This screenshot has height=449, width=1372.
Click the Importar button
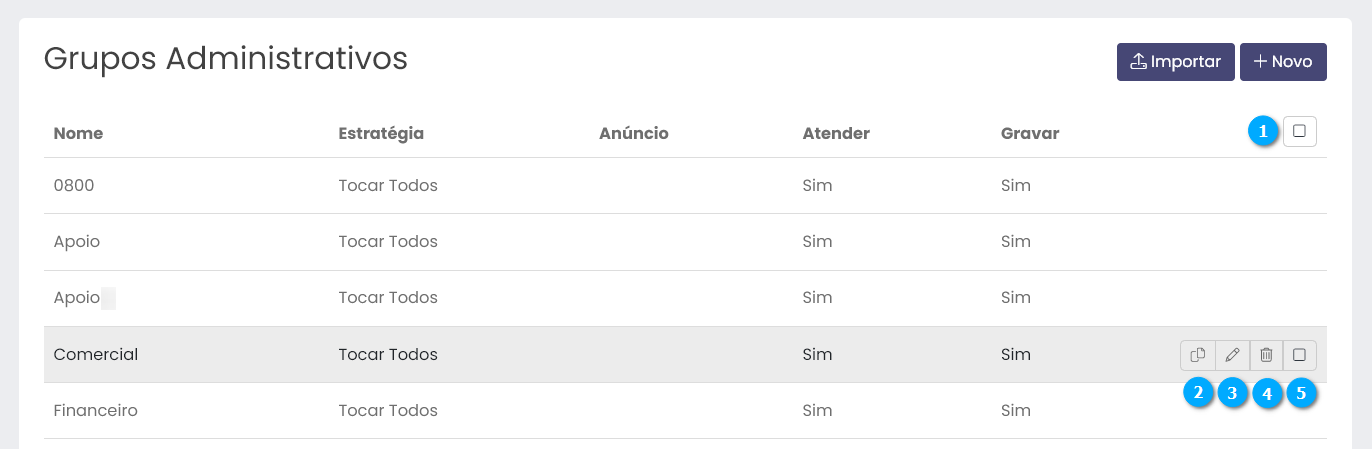[x=1175, y=61]
